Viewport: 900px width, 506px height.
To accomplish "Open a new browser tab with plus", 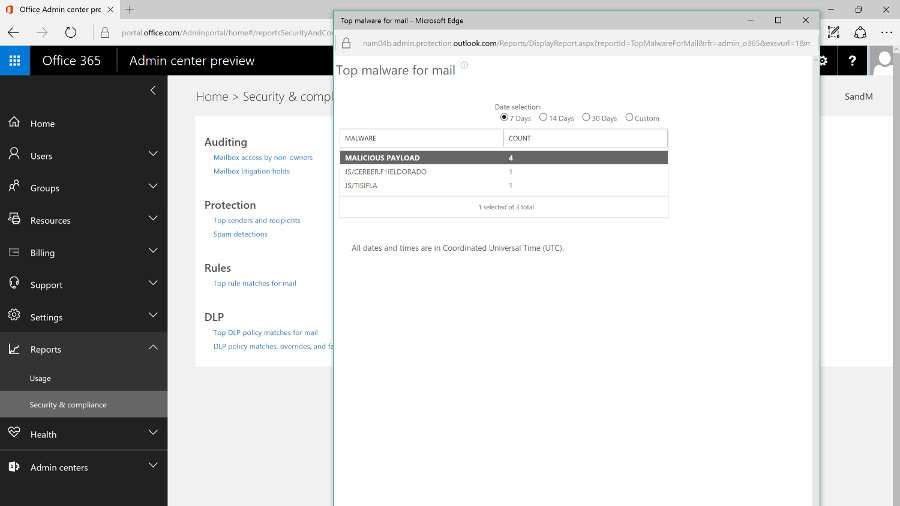I will 130,9.
